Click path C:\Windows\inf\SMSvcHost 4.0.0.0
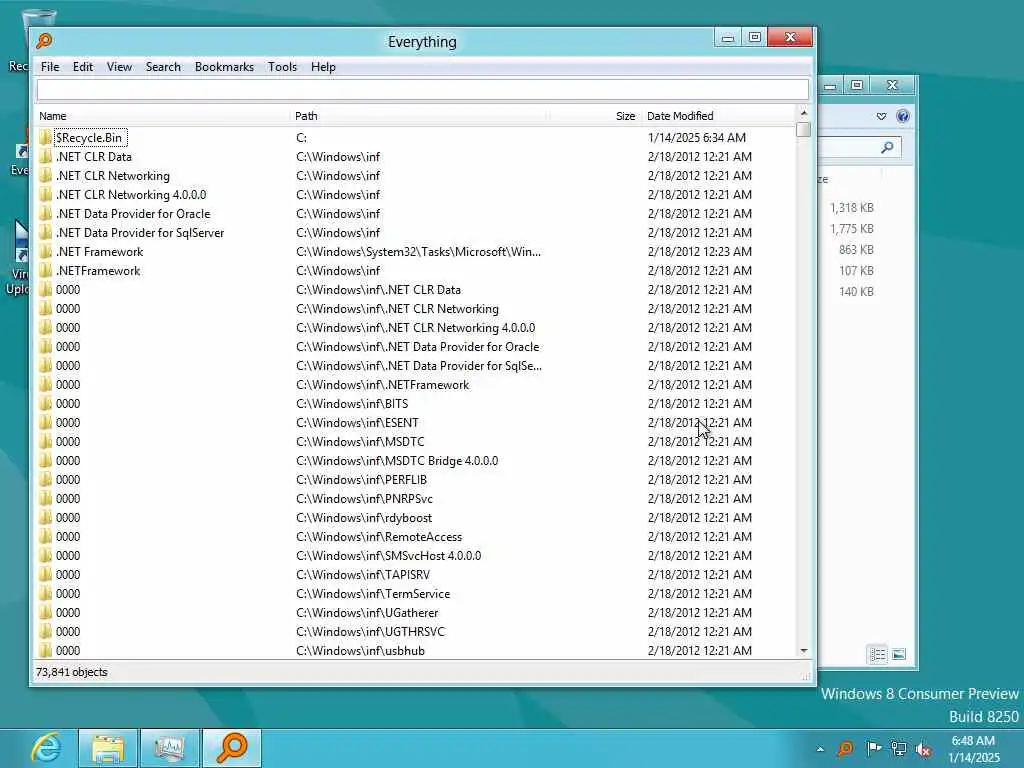Image resolution: width=1024 pixels, height=768 pixels. [388, 556]
